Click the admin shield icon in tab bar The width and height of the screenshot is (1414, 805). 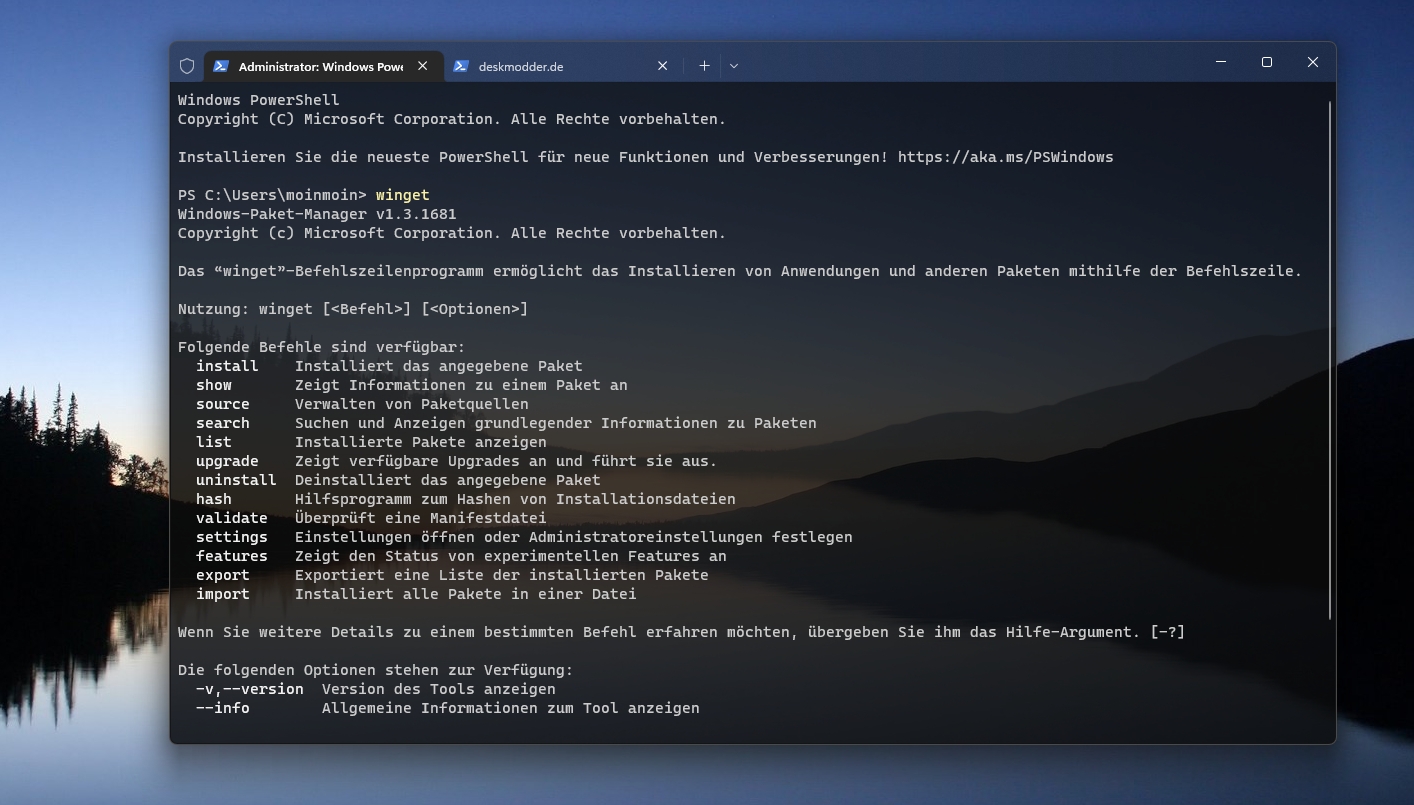tap(187, 66)
